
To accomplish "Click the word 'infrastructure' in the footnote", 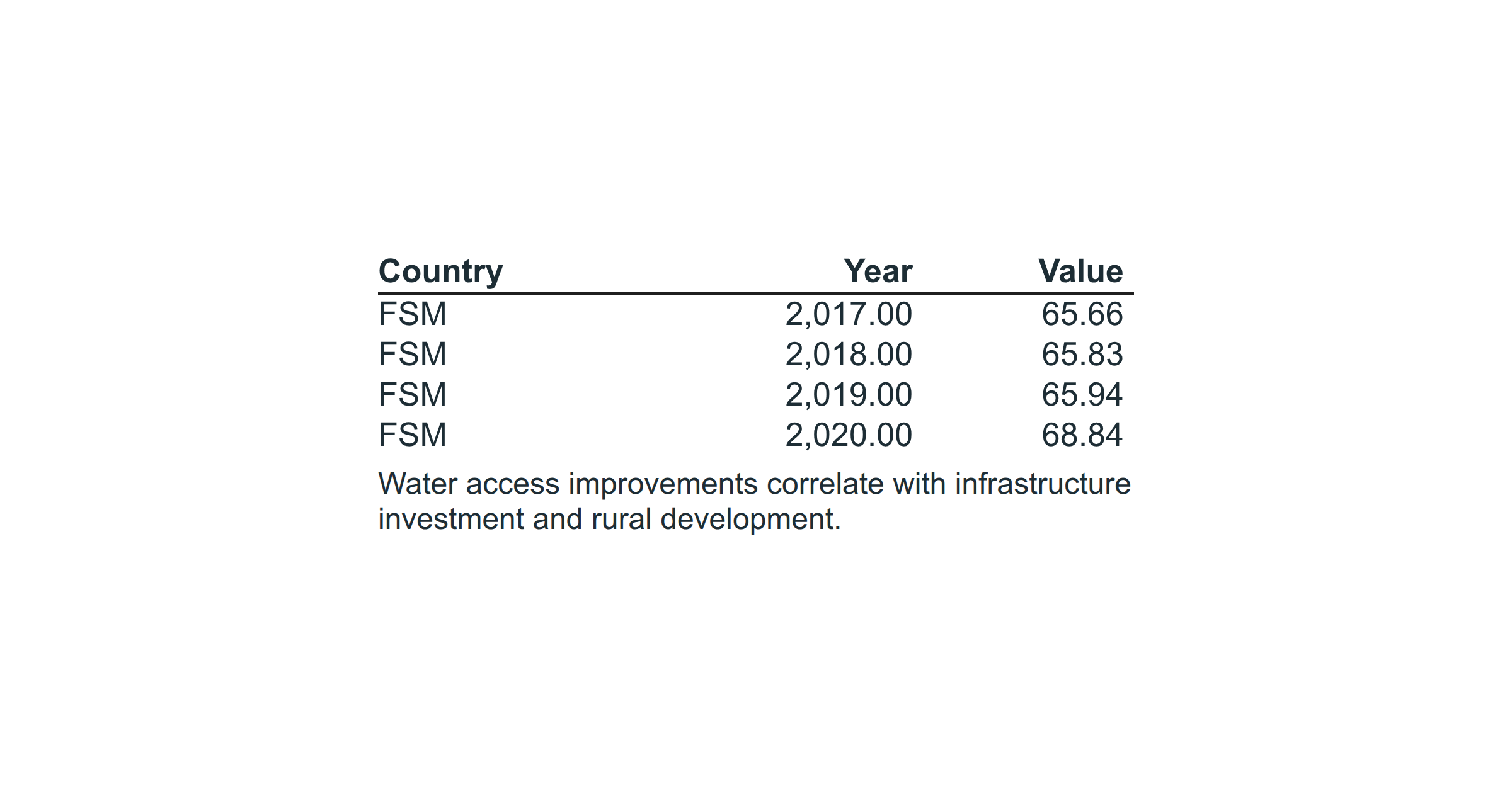I will [x=1043, y=484].
